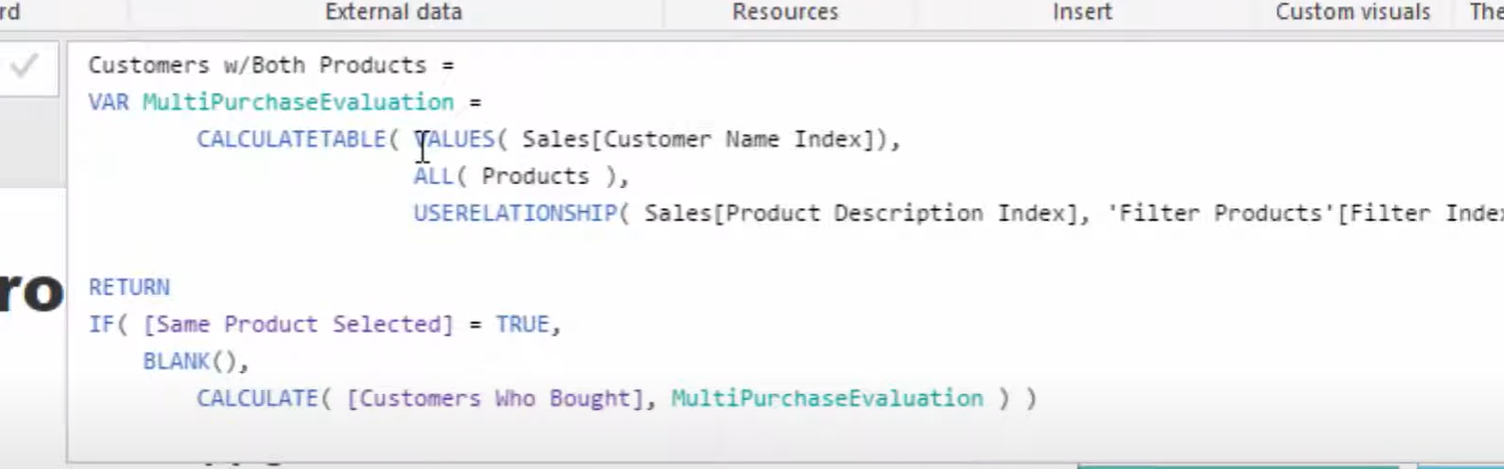Click the [Same Product Selected] measure reference

tap(298, 324)
